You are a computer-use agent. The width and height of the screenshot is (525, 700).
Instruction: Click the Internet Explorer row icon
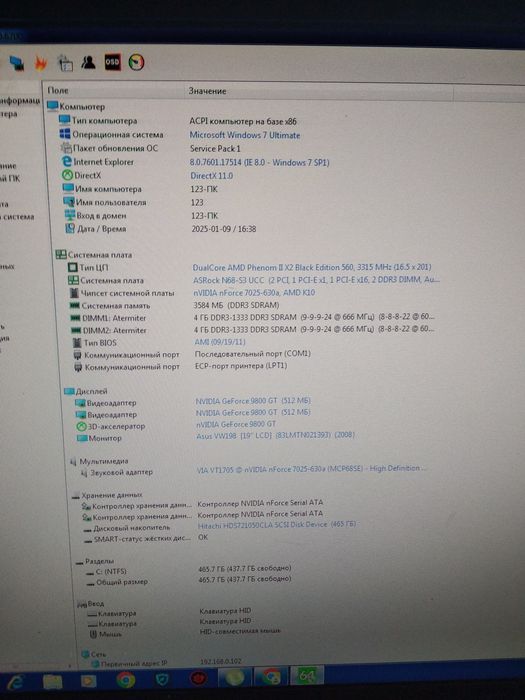67,161
